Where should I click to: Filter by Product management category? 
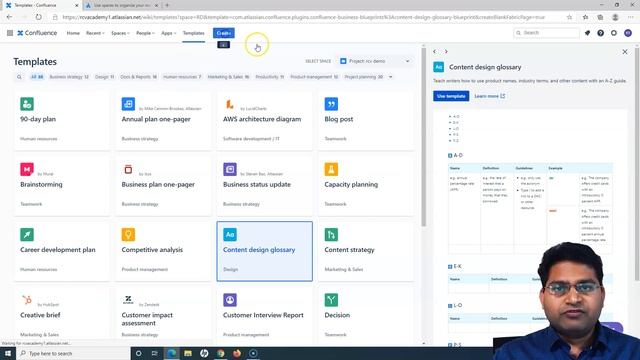click(314, 77)
